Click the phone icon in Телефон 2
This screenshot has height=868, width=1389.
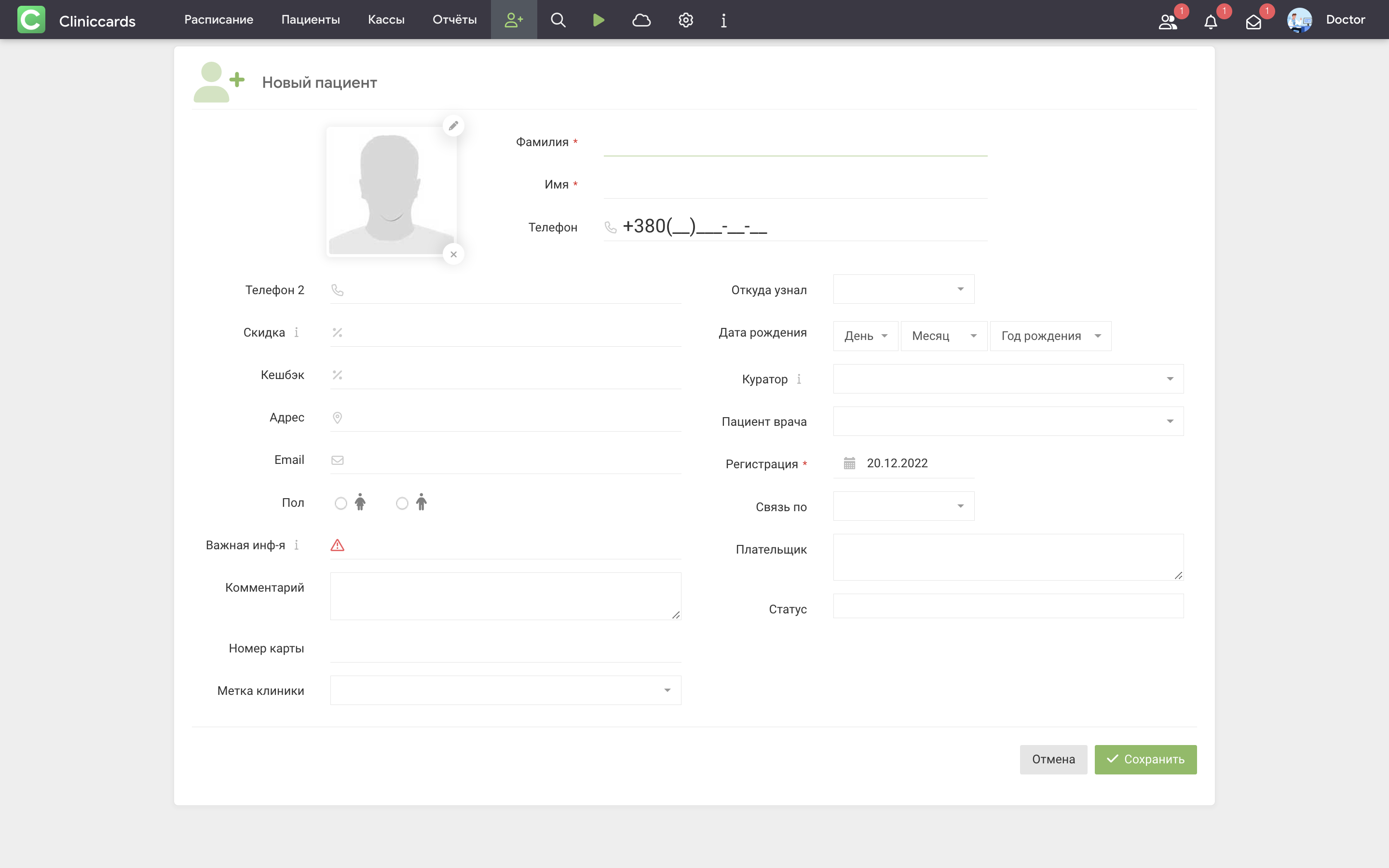(x=338, y=290)
